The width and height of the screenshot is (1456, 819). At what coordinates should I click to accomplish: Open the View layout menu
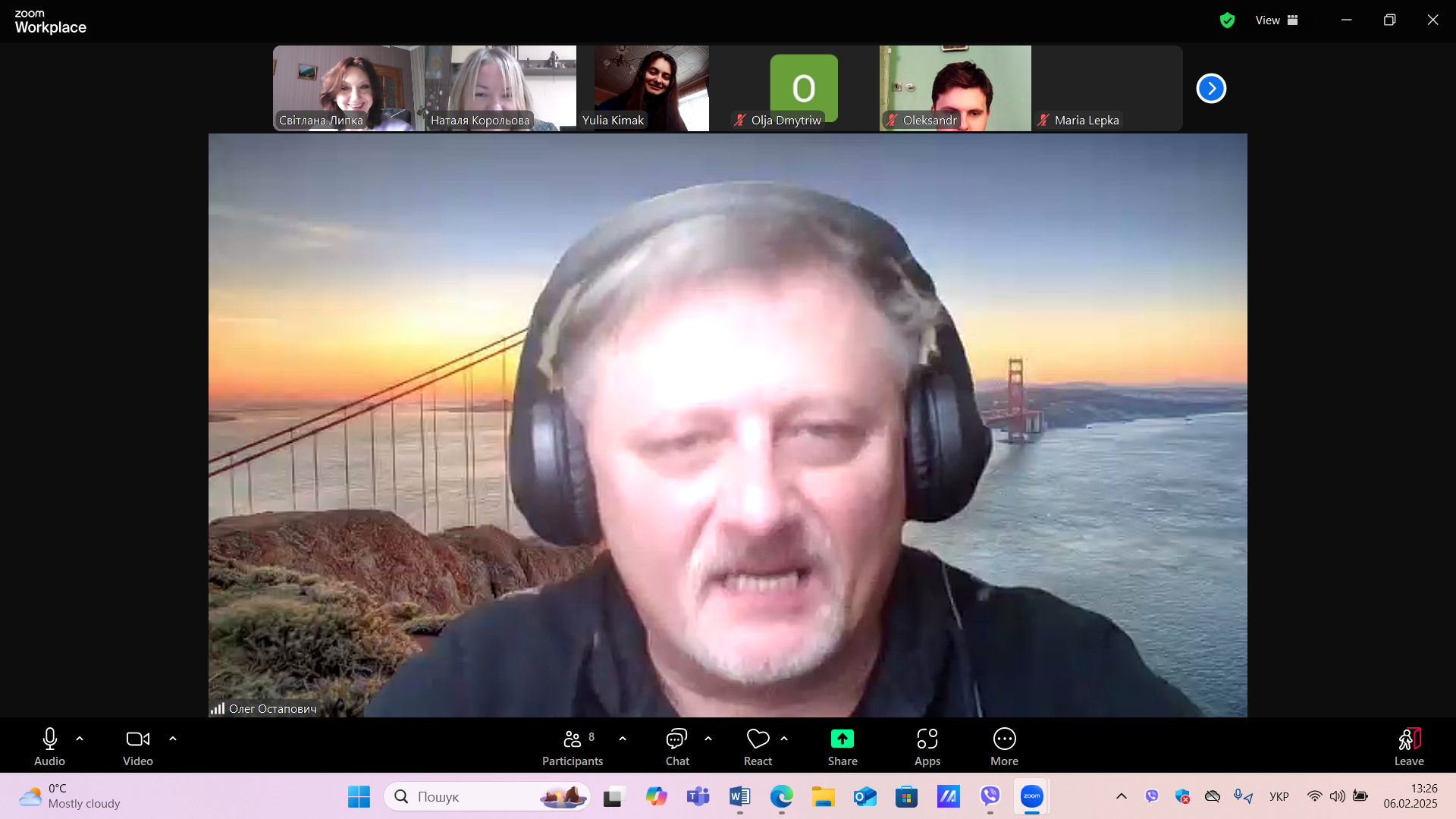tap(1276, 20)
